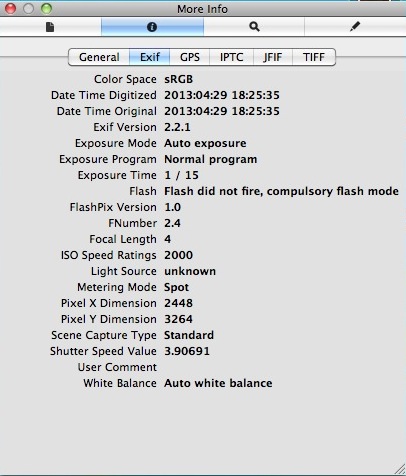This screenshot has height=476, width=406.
Task: Select Date Time Digitized value 2013:04:29 18:25:35
Action: 222,95
